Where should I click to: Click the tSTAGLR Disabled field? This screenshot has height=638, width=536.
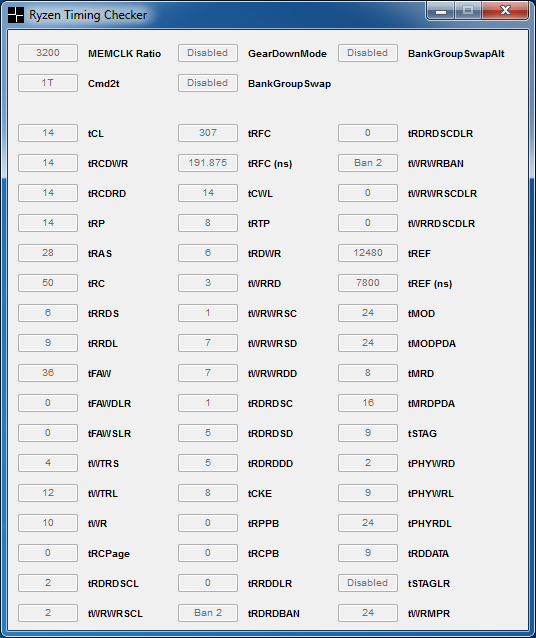pos(368,583)
